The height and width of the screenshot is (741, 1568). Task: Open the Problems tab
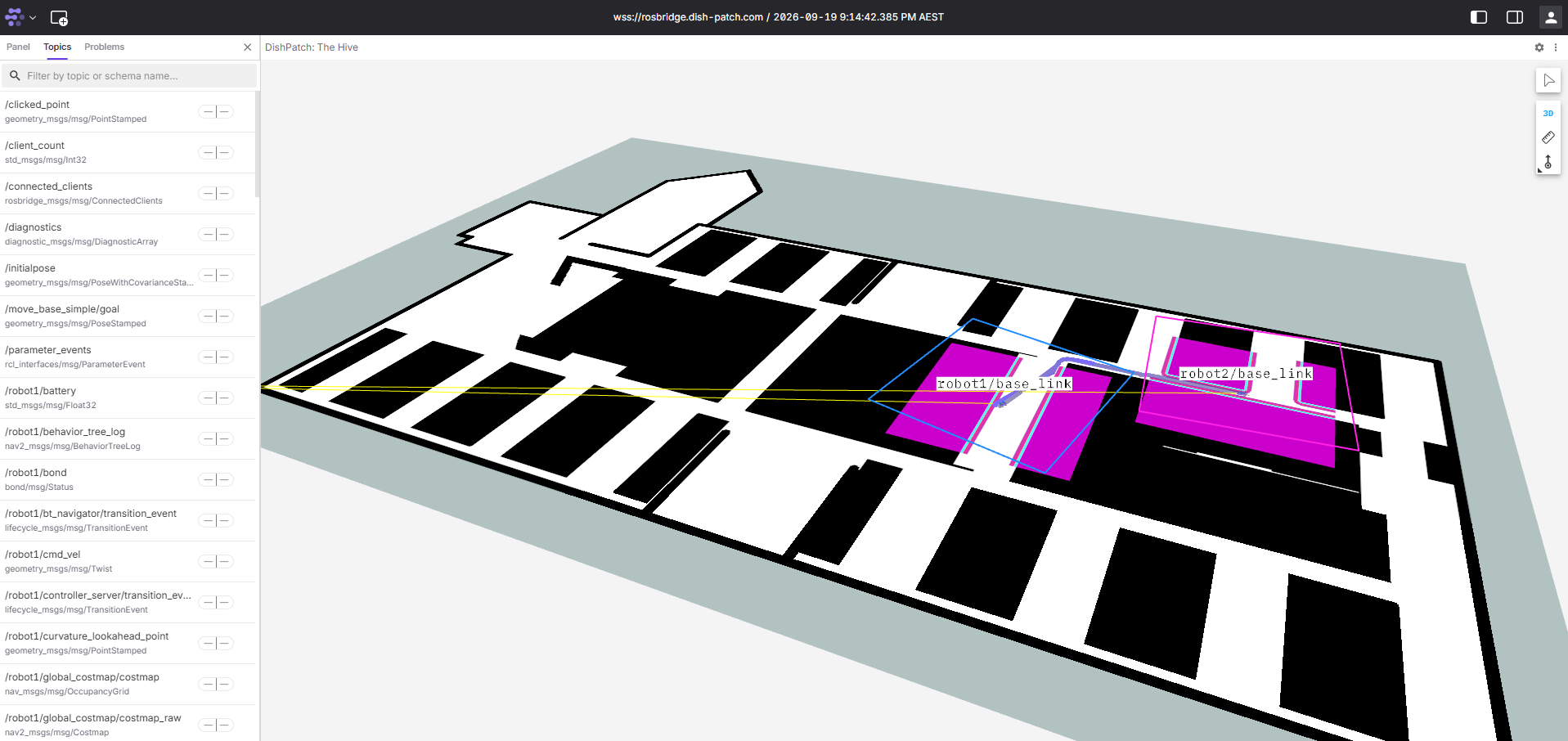point(104,47)
